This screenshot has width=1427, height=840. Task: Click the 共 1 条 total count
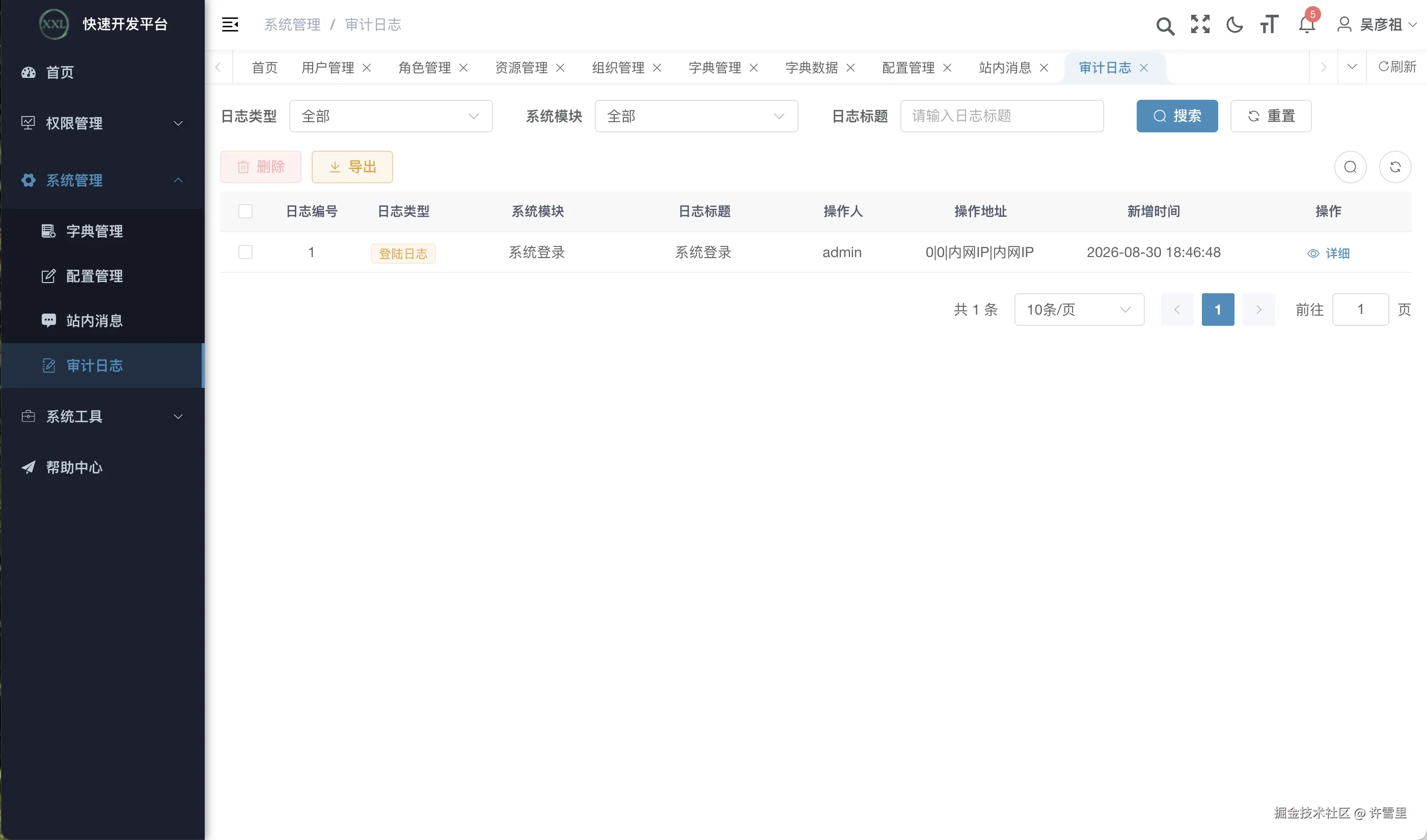[x=976, y=310]
